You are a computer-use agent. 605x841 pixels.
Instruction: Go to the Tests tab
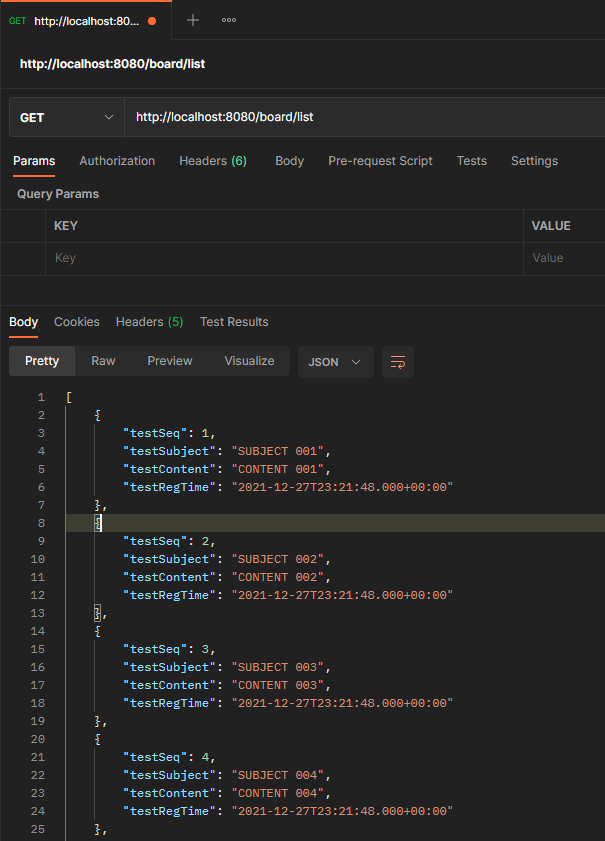tap(471, 161)
